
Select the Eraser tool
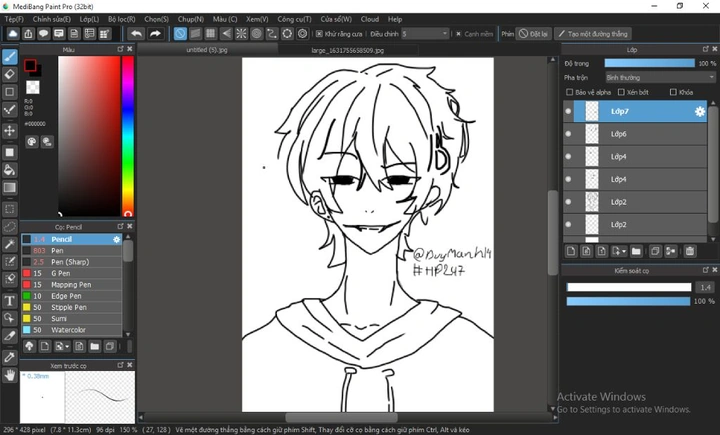pos(10,74)
